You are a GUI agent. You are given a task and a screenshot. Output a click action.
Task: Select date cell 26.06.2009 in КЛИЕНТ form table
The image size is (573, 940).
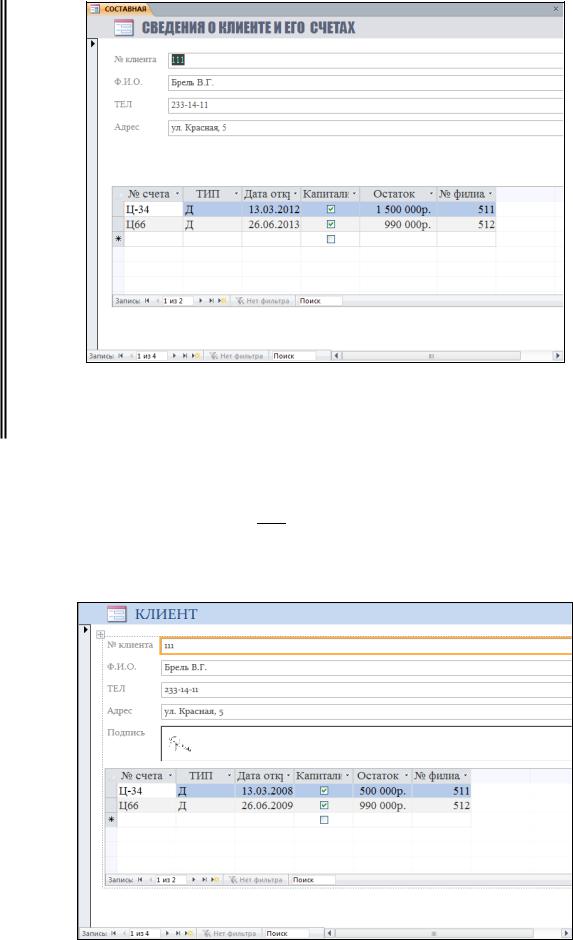coord(264,805)
